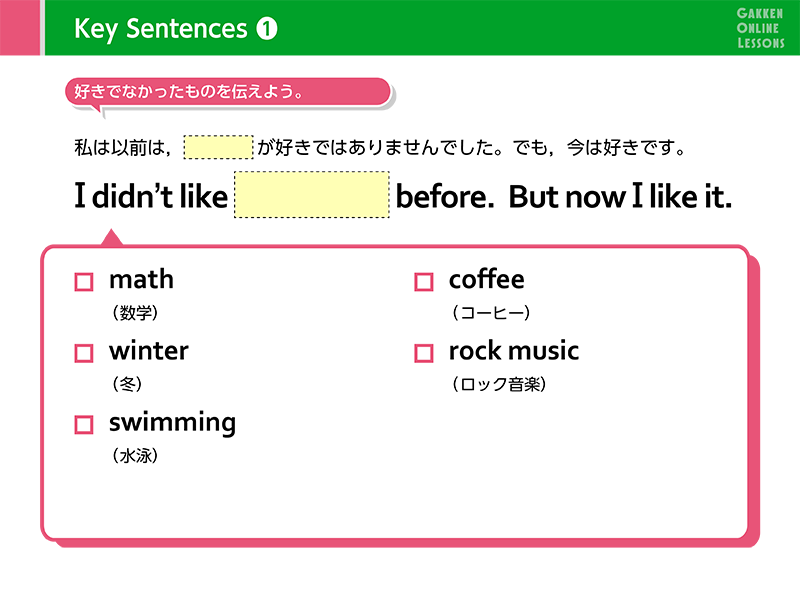The image size is (800, 600).
Task: Check the winter checkbox
Action: click(x=84, y=353)
